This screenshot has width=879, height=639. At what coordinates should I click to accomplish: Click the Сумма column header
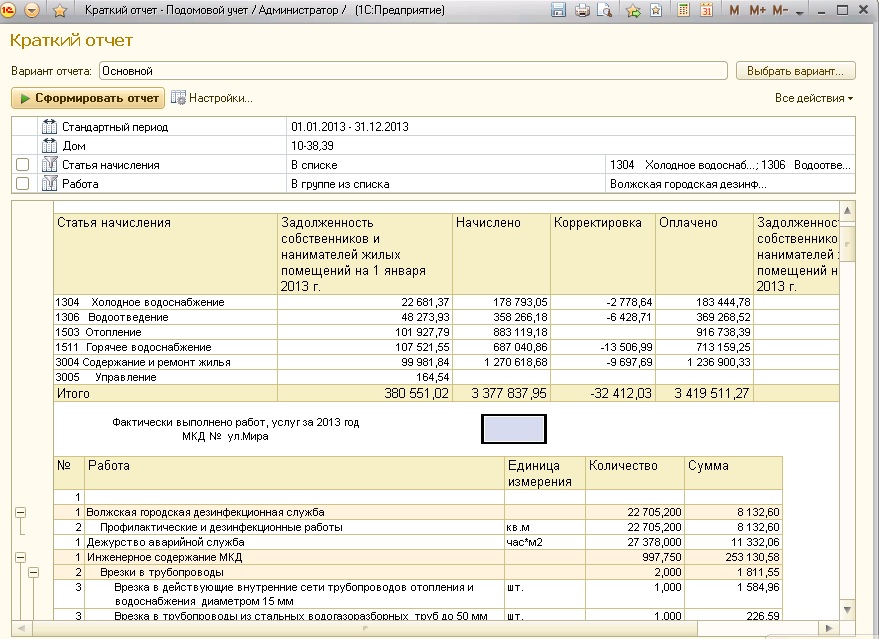[x=733, y=473]
